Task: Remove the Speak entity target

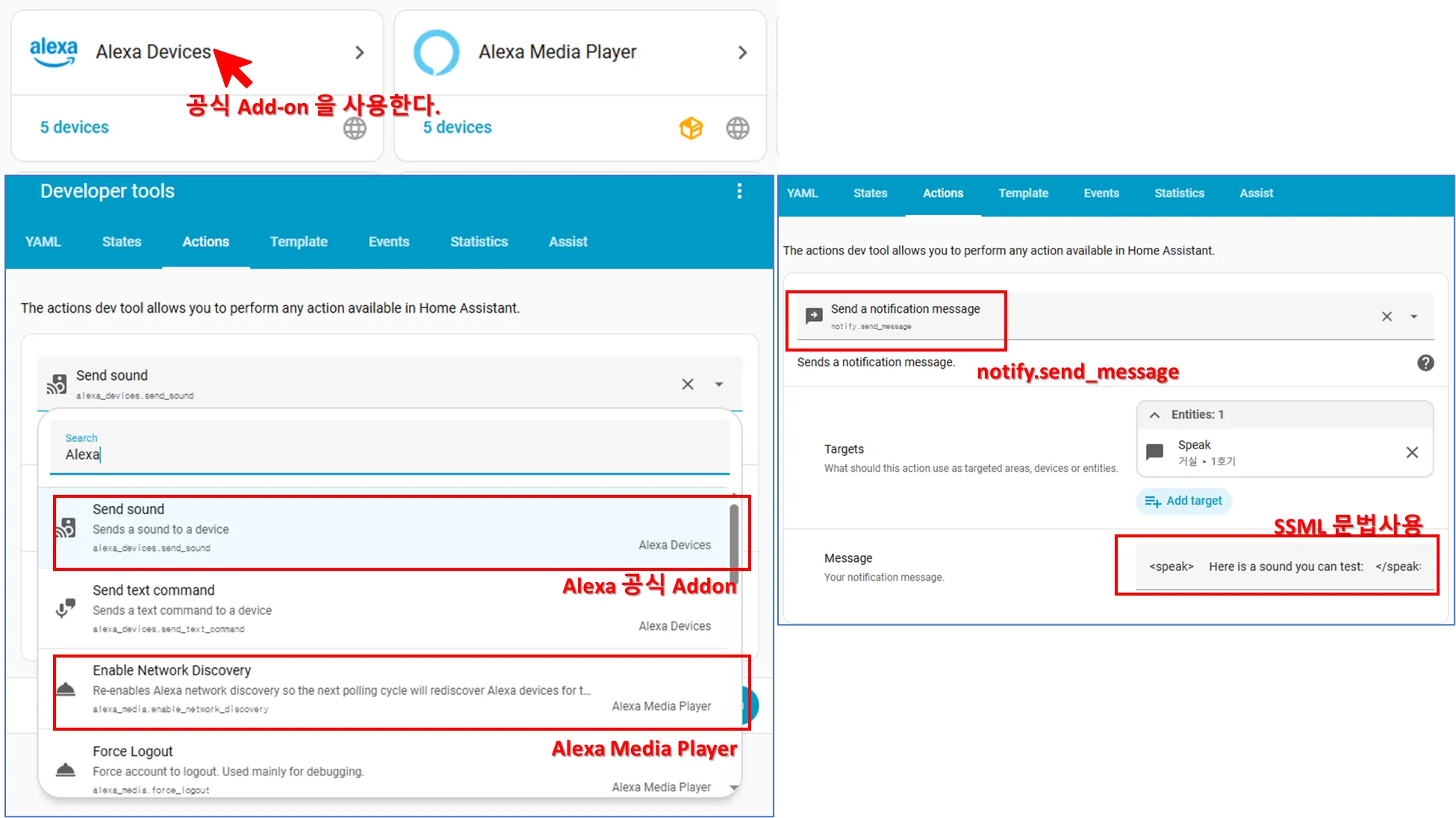Action: [x=1412, y=452]
